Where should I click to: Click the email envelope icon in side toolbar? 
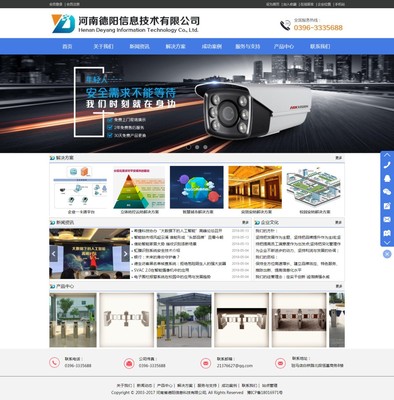pyautogui.click(x=387, y=219)
